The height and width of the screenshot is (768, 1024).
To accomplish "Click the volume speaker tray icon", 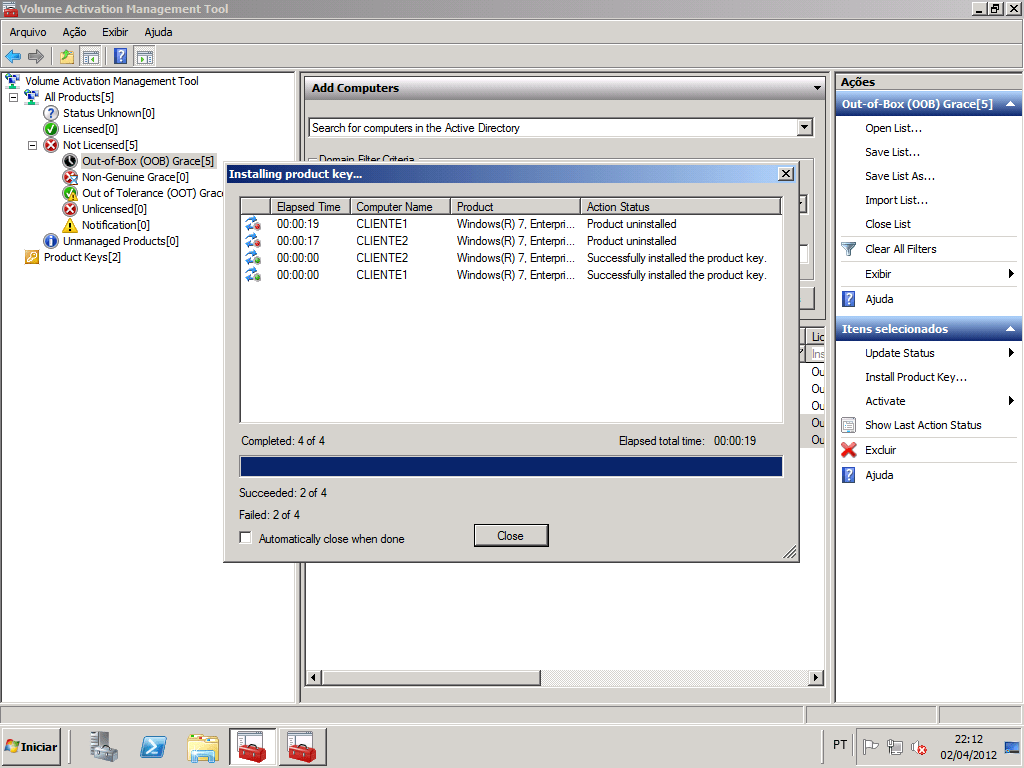I will 919,747.
